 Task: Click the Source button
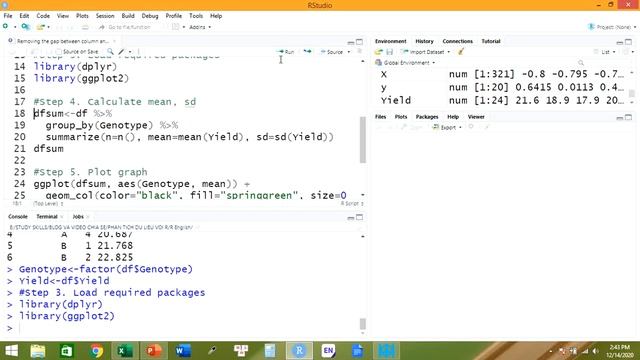pyautogui.click(x=332, y=52)
